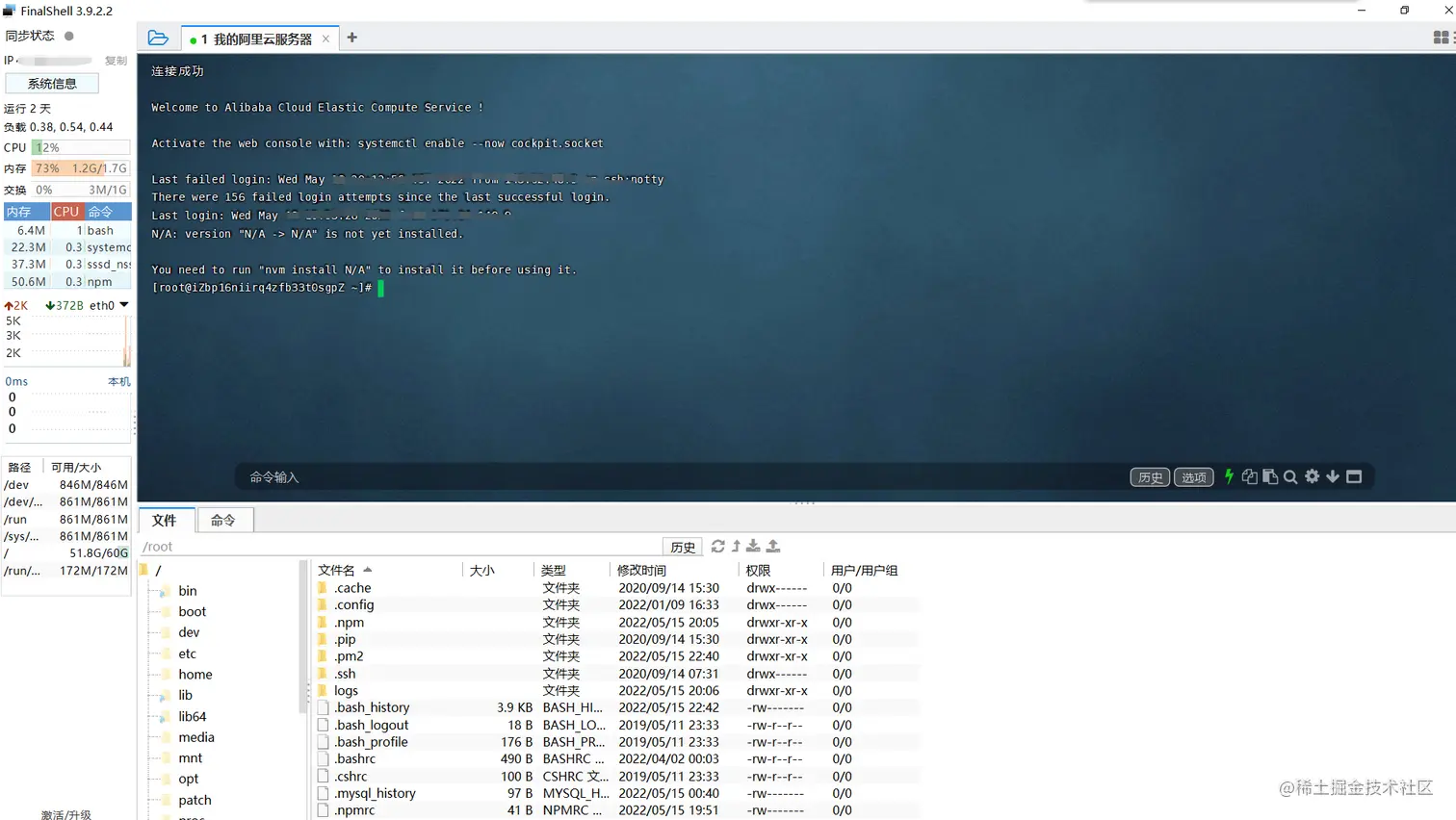Screen dimensions: 1456x820
Task: Select the .config folder row
Action: (616, 605)
